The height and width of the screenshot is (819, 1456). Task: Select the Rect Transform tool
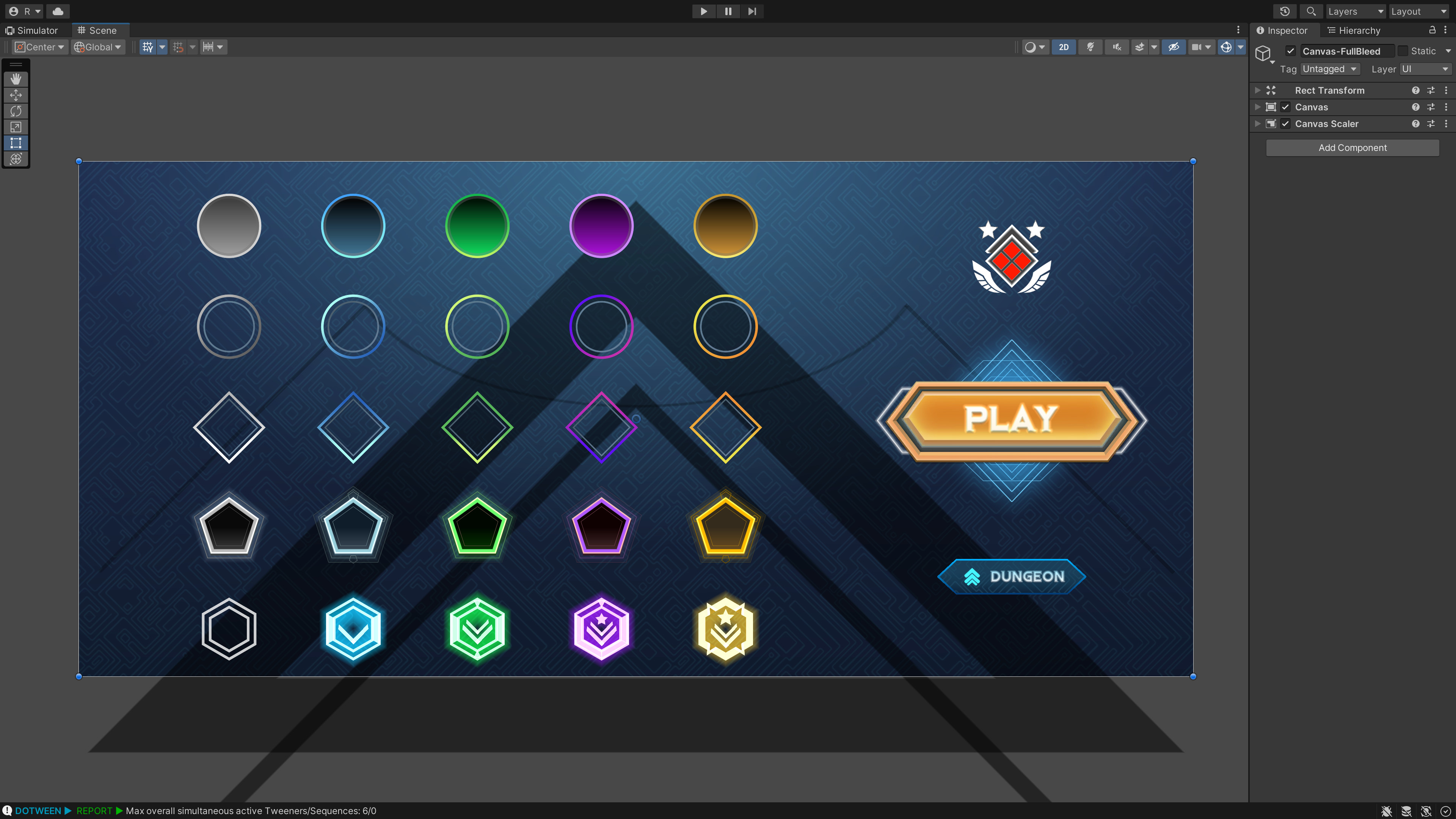pos(16,143)
